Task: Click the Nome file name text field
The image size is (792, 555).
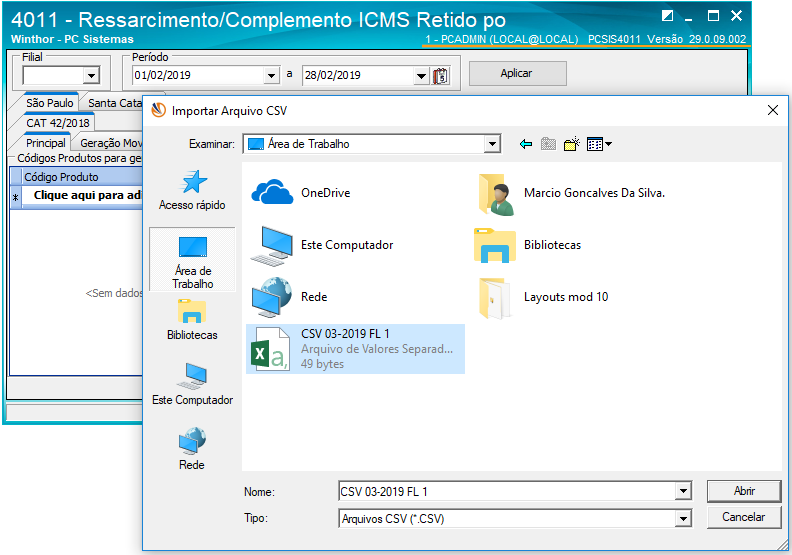Action: coord(507,491)
